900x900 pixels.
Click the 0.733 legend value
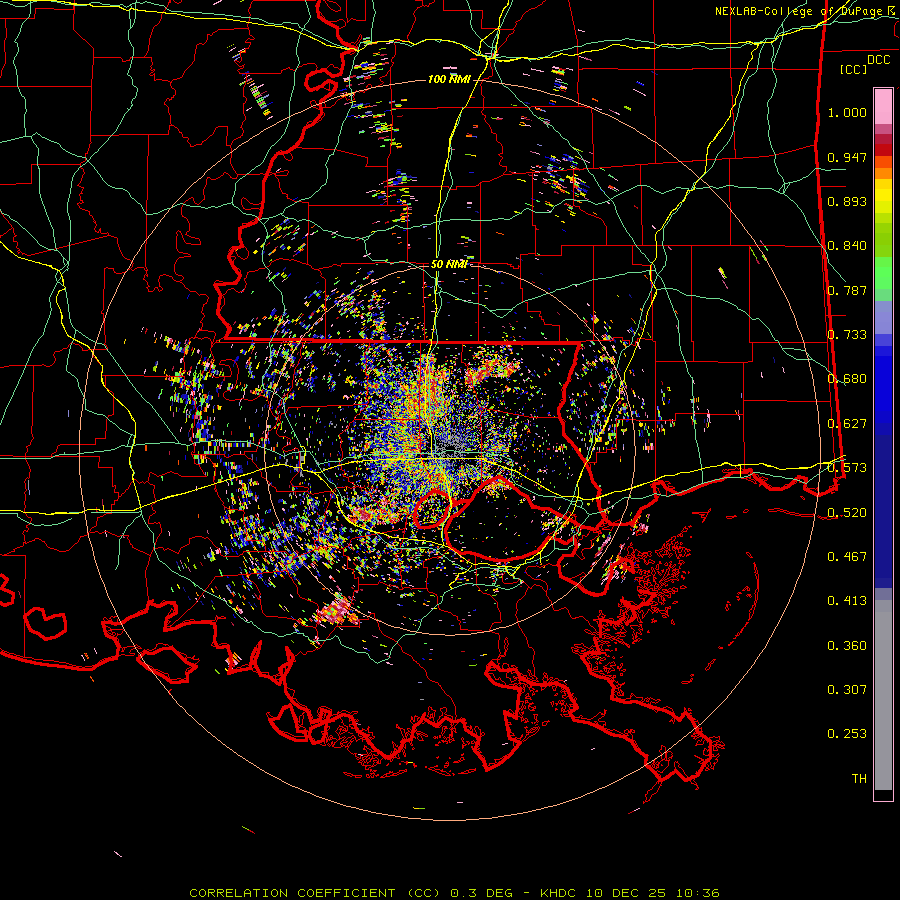(847, 335)
